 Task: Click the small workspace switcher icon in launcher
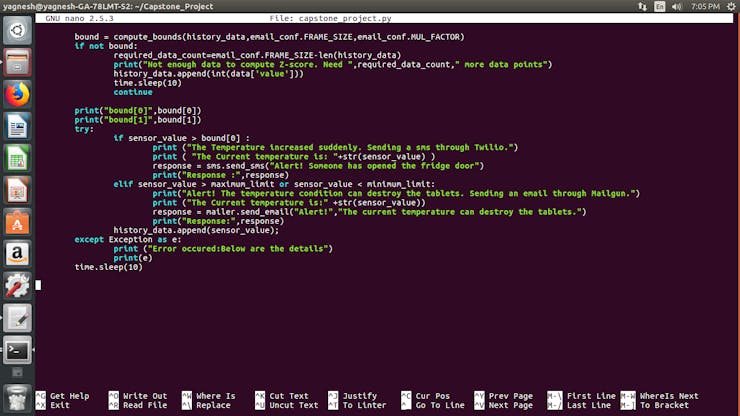(x=17, y=373)
